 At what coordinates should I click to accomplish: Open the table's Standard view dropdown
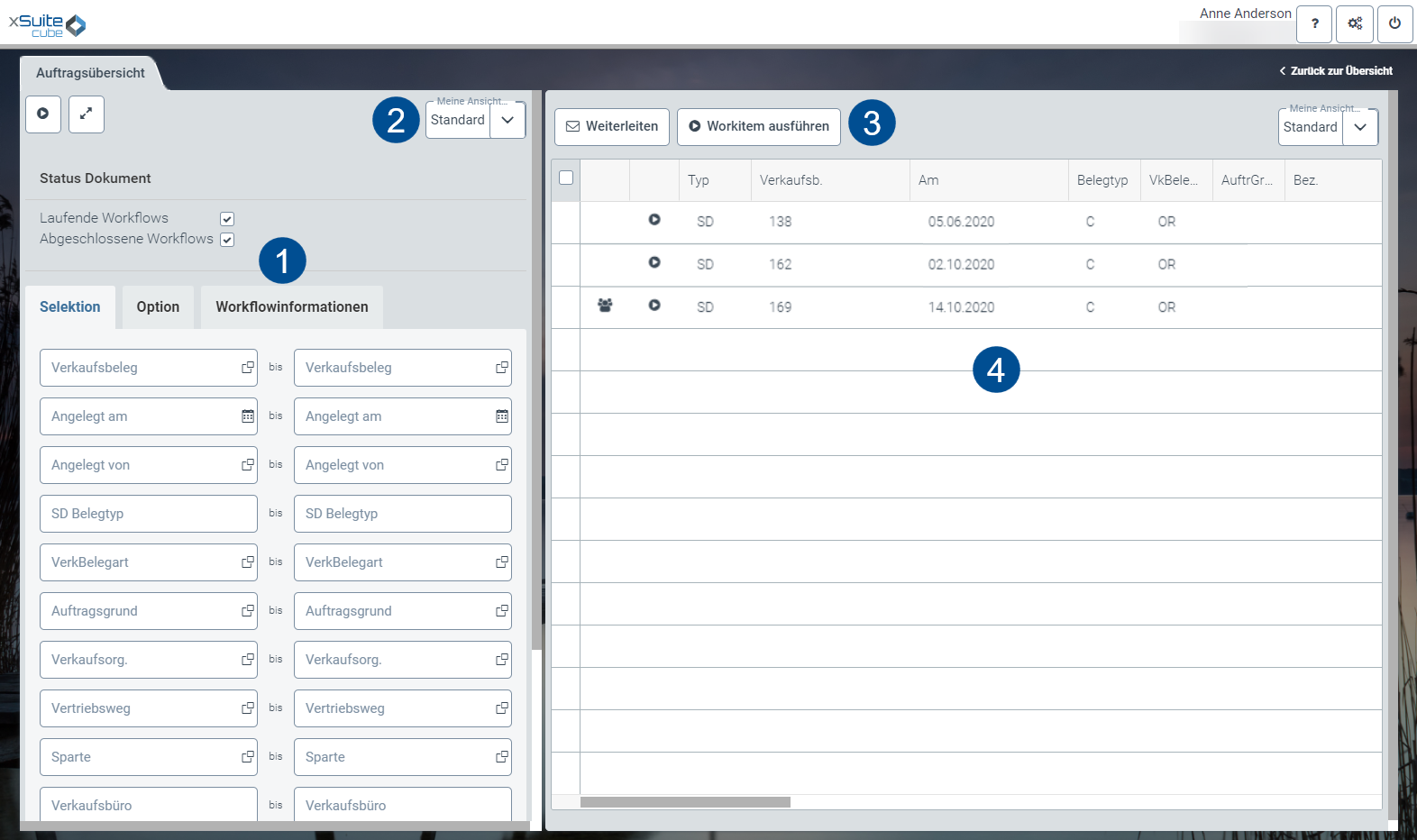pos(1360,127)
